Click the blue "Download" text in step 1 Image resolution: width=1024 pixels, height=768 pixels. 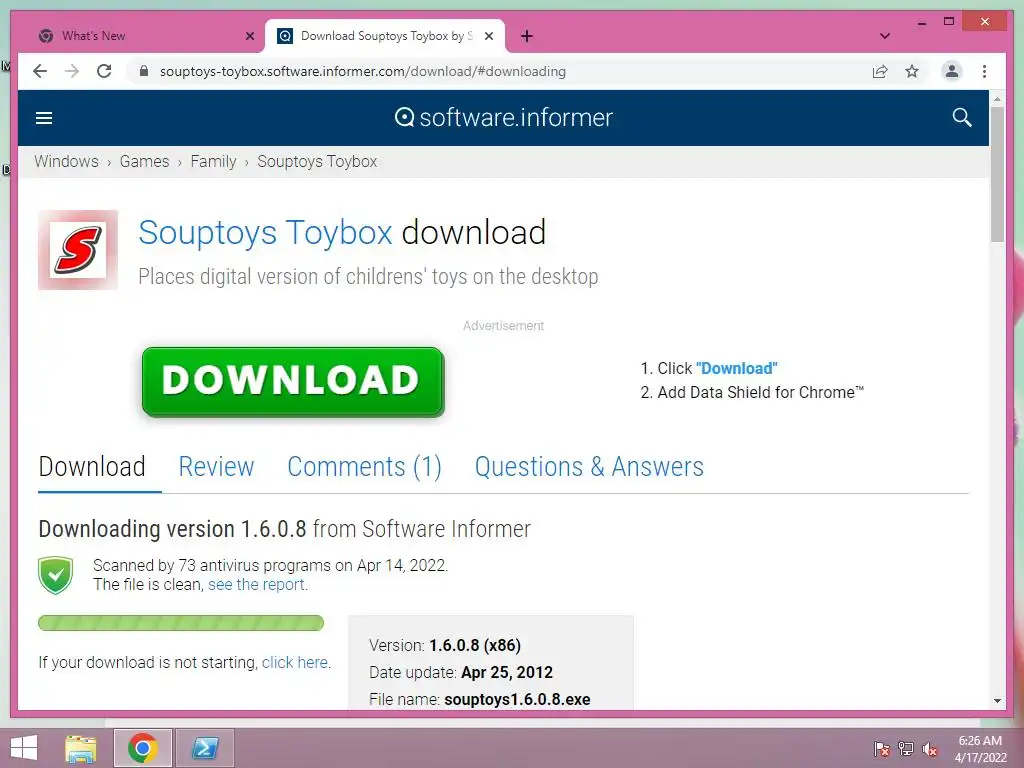click(x=737, y=368)
